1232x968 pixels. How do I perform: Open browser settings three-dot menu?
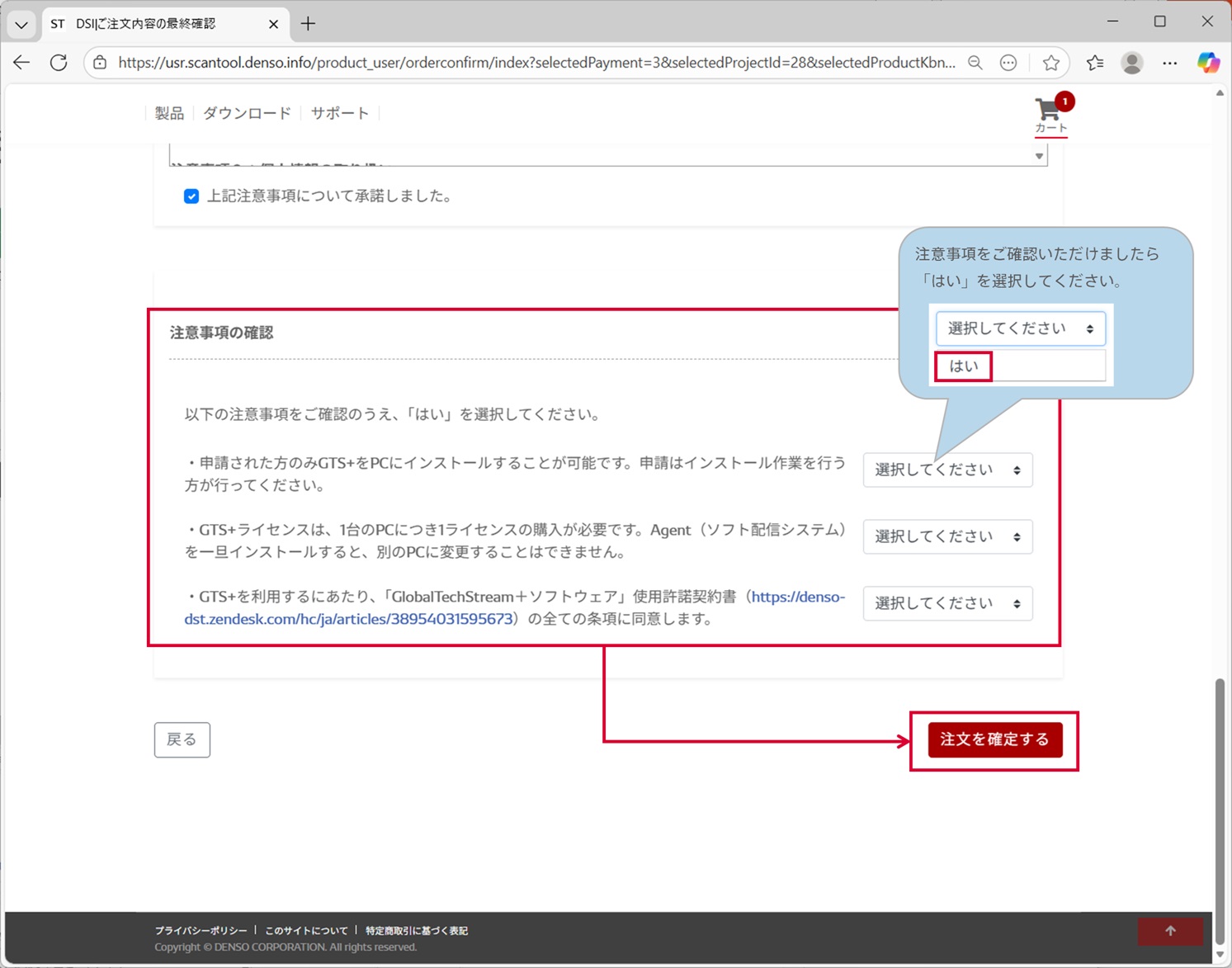tap(1170, 63)
